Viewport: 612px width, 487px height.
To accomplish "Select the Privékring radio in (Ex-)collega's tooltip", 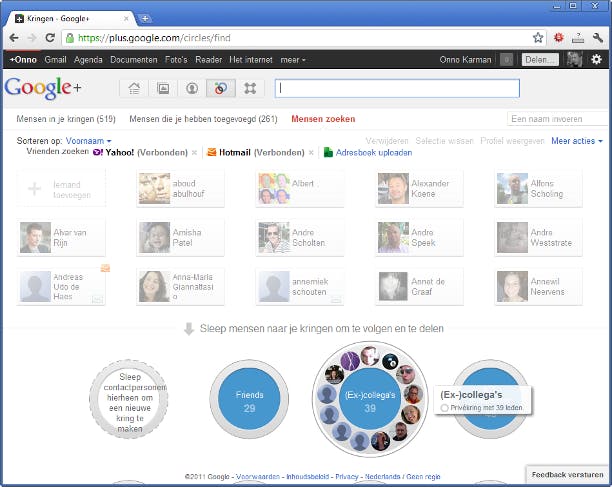I will (444, 408).
